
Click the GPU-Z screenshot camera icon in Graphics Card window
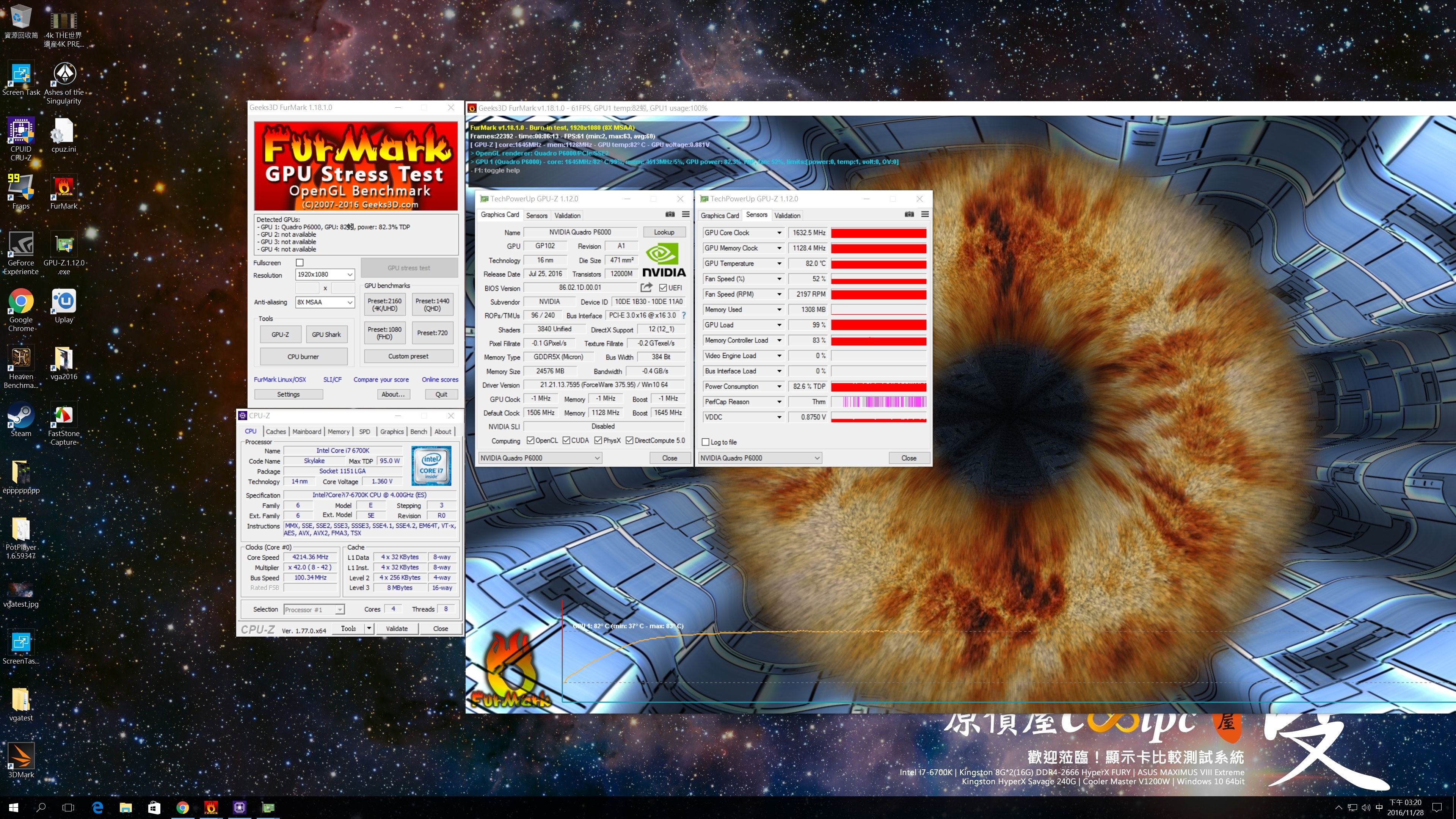(670, 214)
